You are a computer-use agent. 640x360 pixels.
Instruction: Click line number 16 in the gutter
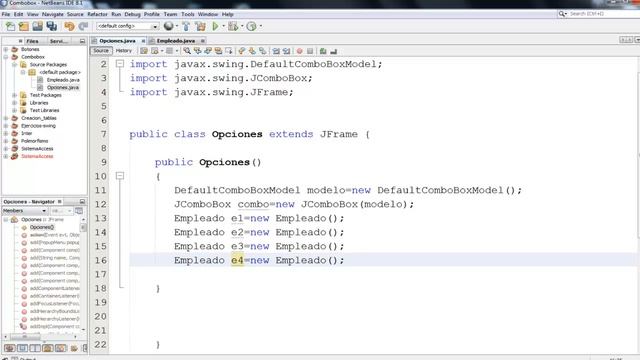(x=100, y=260)
